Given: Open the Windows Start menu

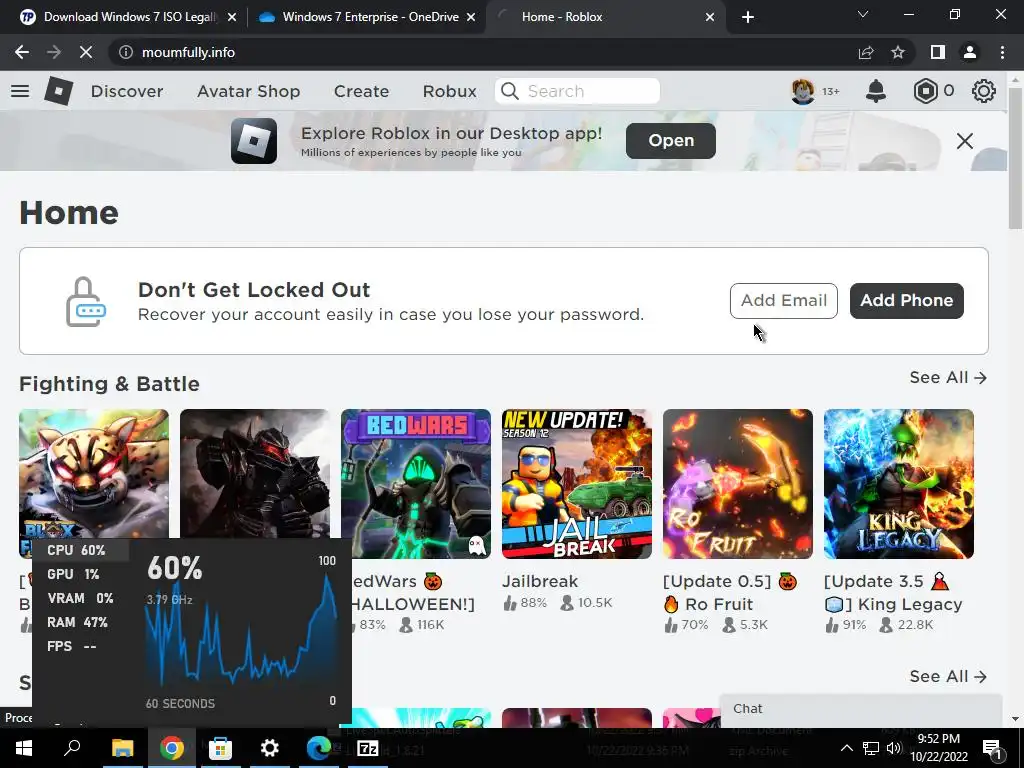Looking at the screenshot, I should pos(24,748).
